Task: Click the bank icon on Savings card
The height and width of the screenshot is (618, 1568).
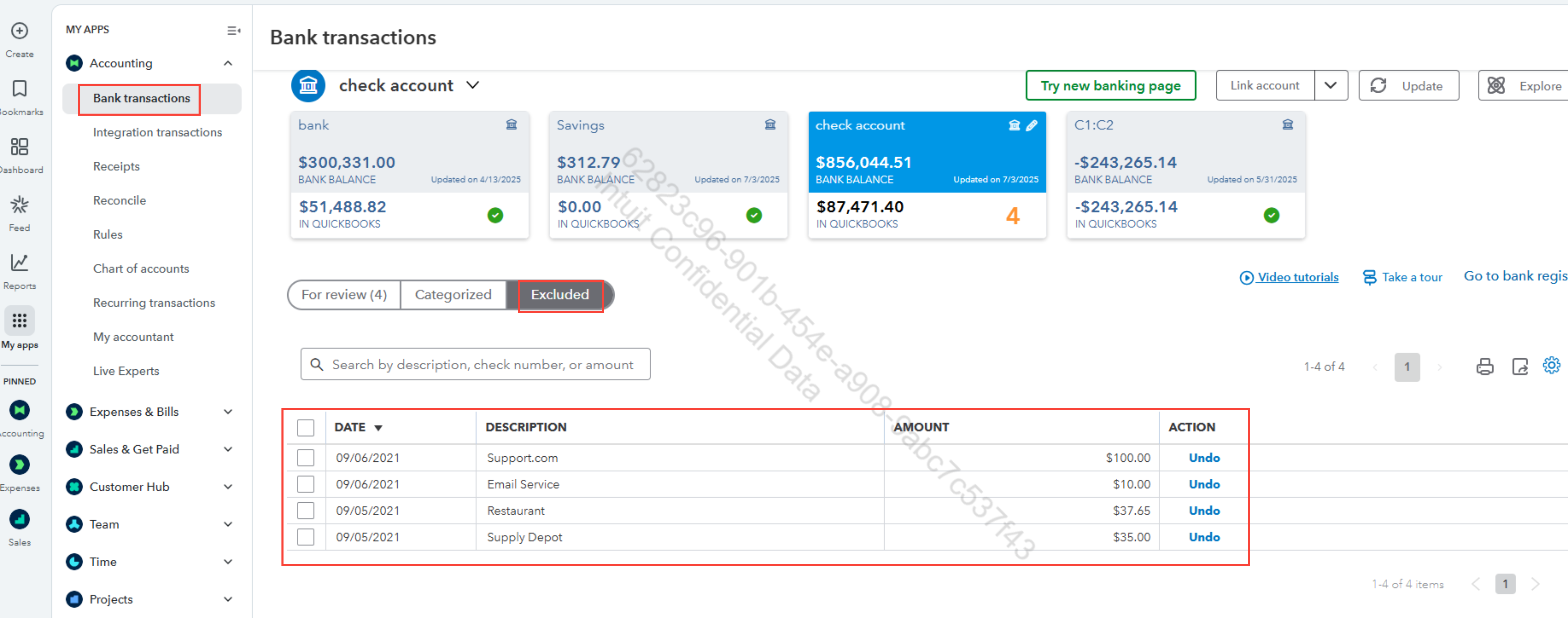Action: pyautogui.click(x=770, y=125)
